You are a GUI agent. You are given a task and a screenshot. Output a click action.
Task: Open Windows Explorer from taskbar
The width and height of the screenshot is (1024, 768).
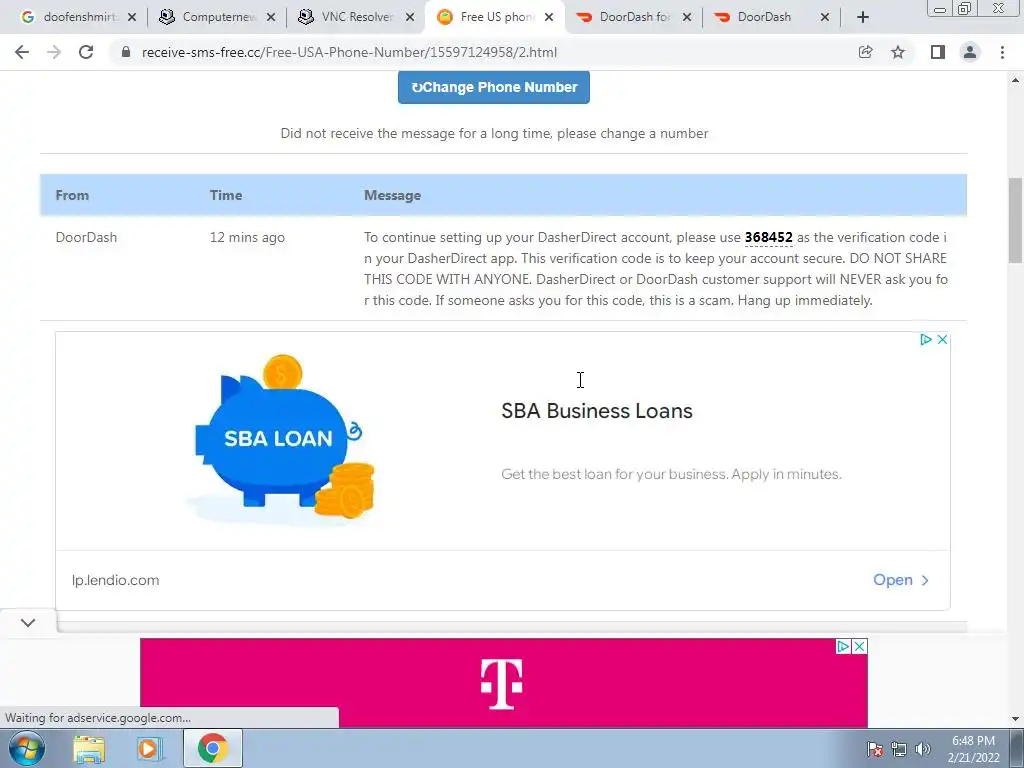coord(89,749)
